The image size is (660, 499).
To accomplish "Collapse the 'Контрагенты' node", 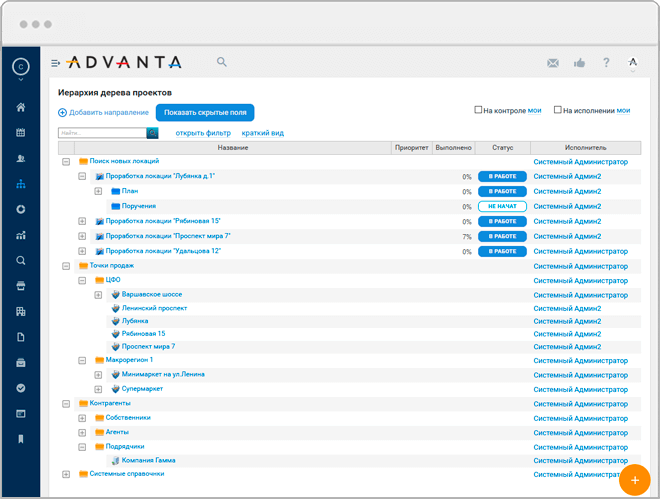I will point(66,404).
